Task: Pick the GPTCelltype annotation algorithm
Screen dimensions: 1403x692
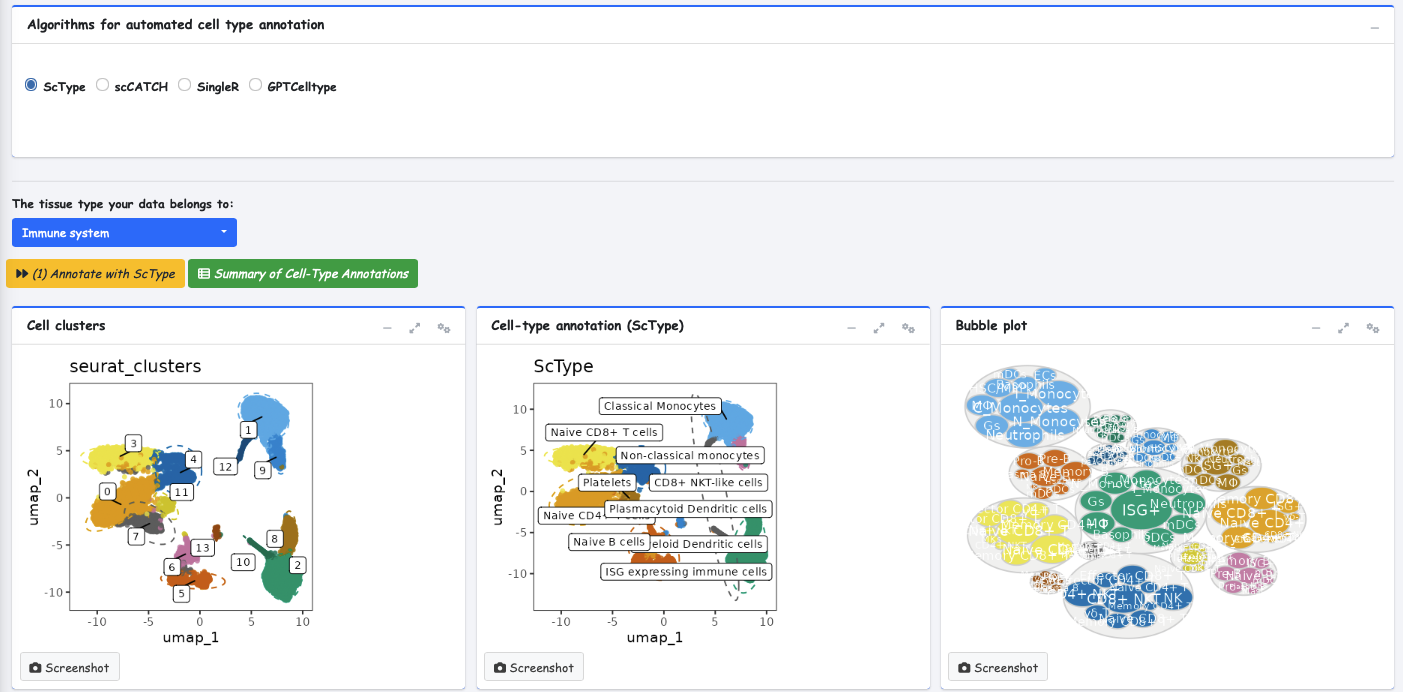Action: [x=256, y=86]
